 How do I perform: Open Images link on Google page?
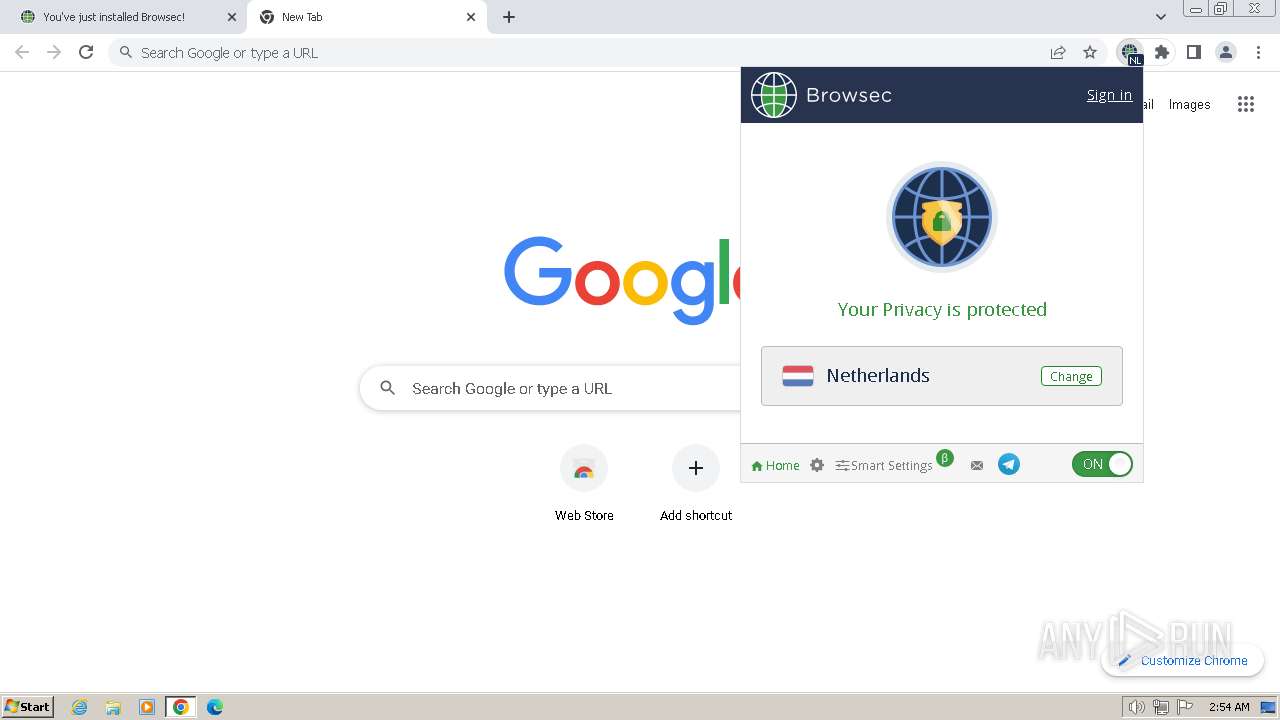click(1189, 104)
